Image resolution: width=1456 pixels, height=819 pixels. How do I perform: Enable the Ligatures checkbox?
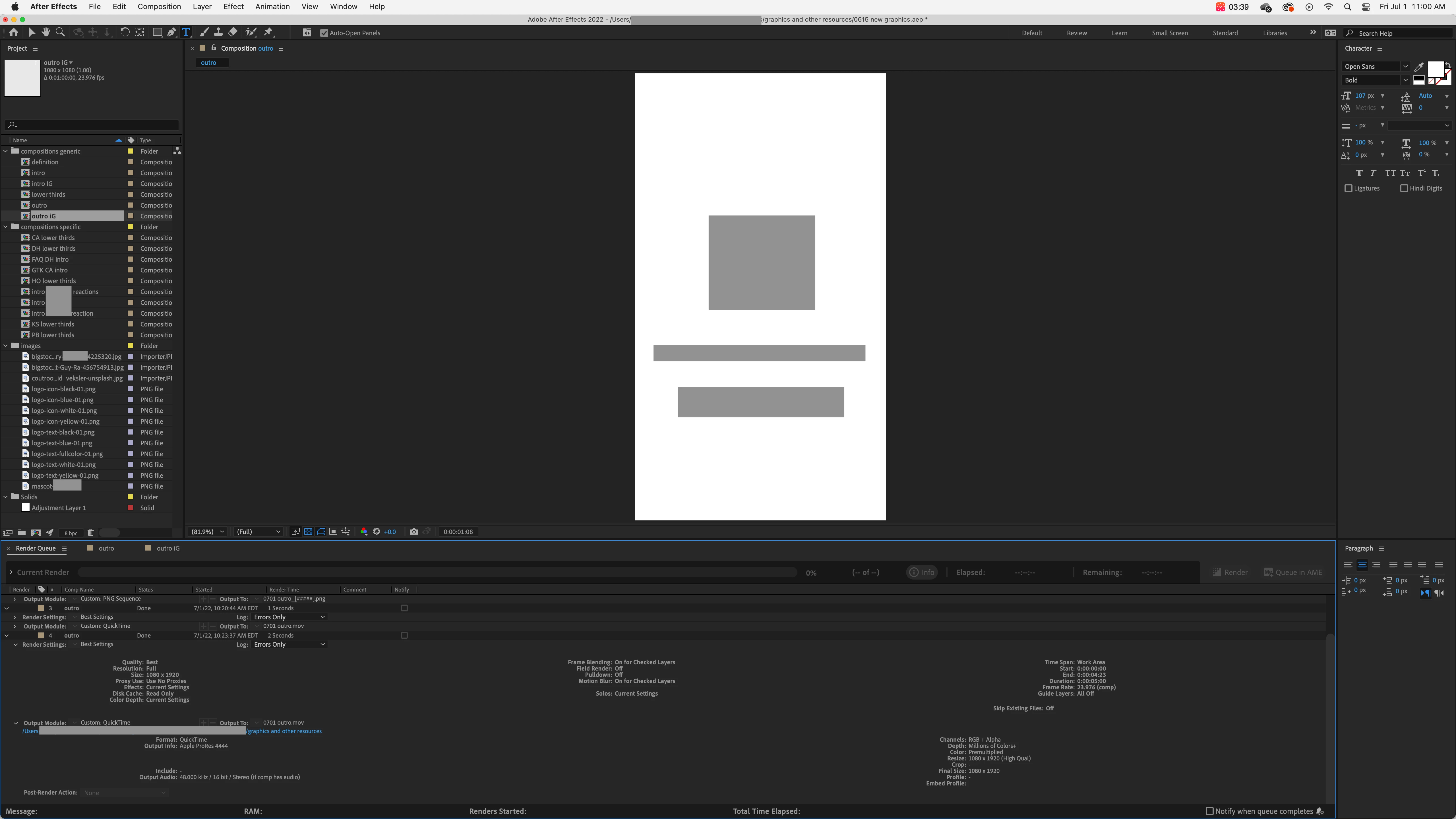coord(1349,189)
